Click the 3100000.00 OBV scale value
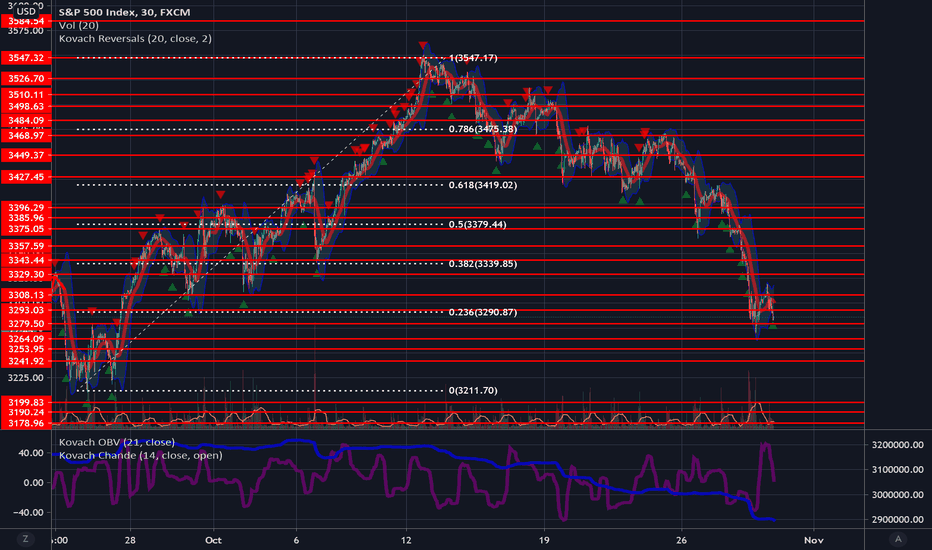 898,470
